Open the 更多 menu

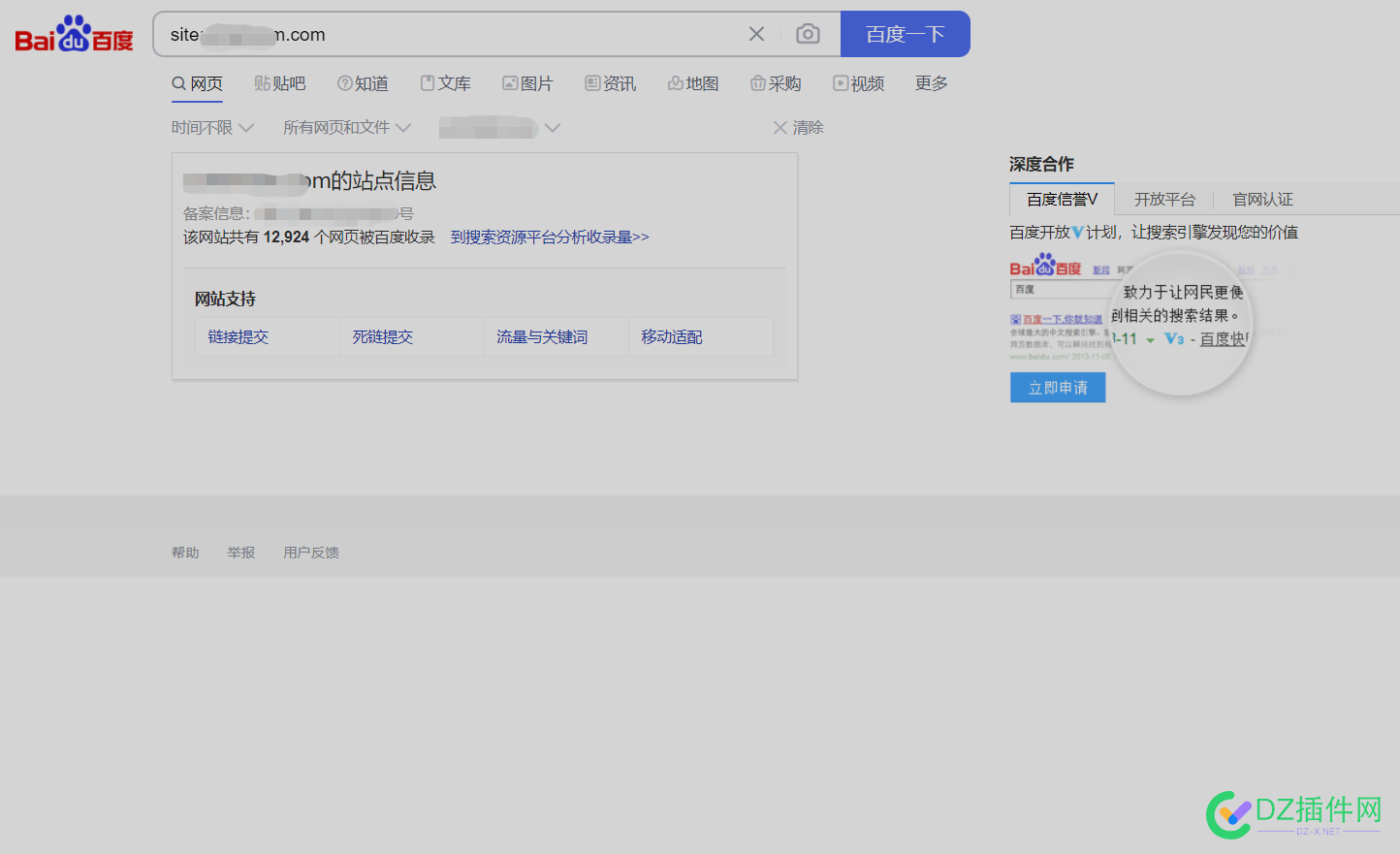tap(932, 83)
